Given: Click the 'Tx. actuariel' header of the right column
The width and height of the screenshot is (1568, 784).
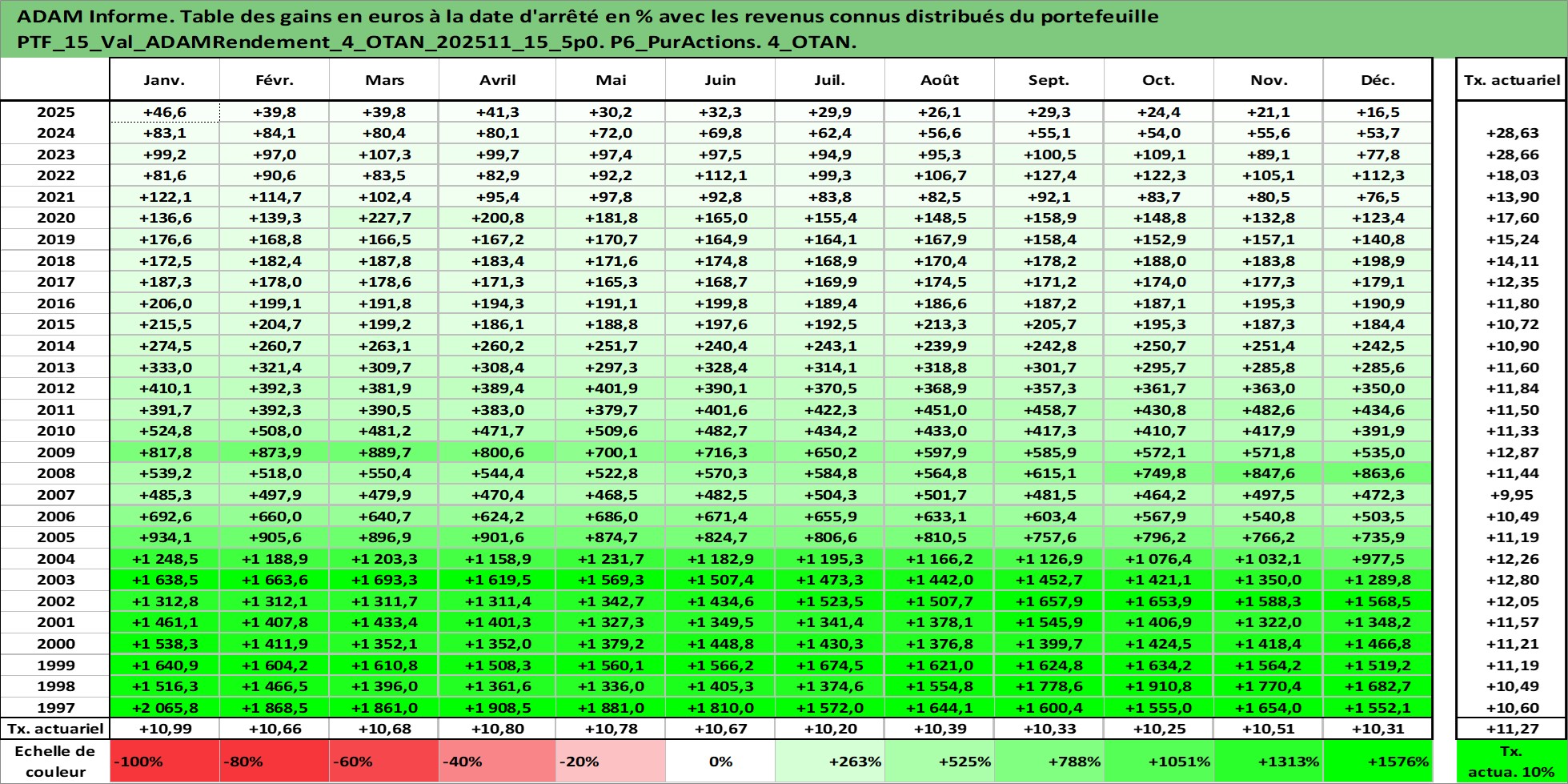Looking at the screenshot, I should 1511,80.
